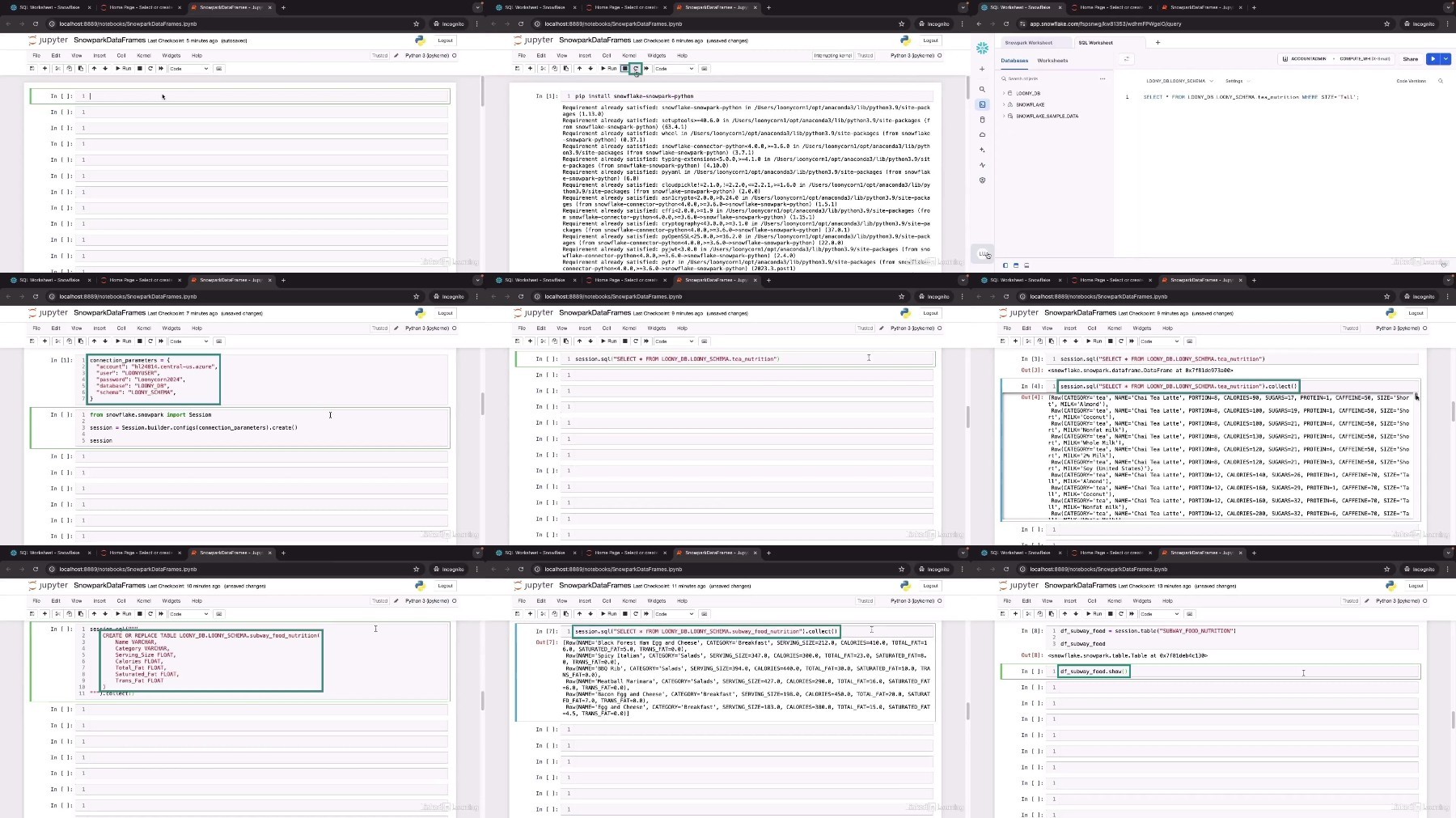Click Logout in the pip install notebook
Viewport: 1456px width, 818px height.
click(x=930, y=40)
